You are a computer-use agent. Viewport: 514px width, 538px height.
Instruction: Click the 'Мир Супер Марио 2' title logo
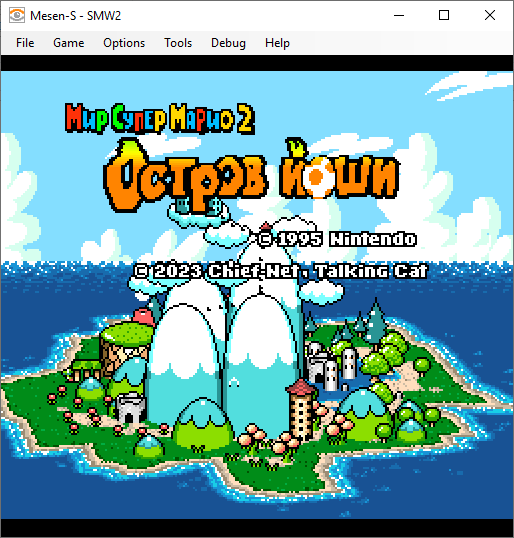point(160,118)
